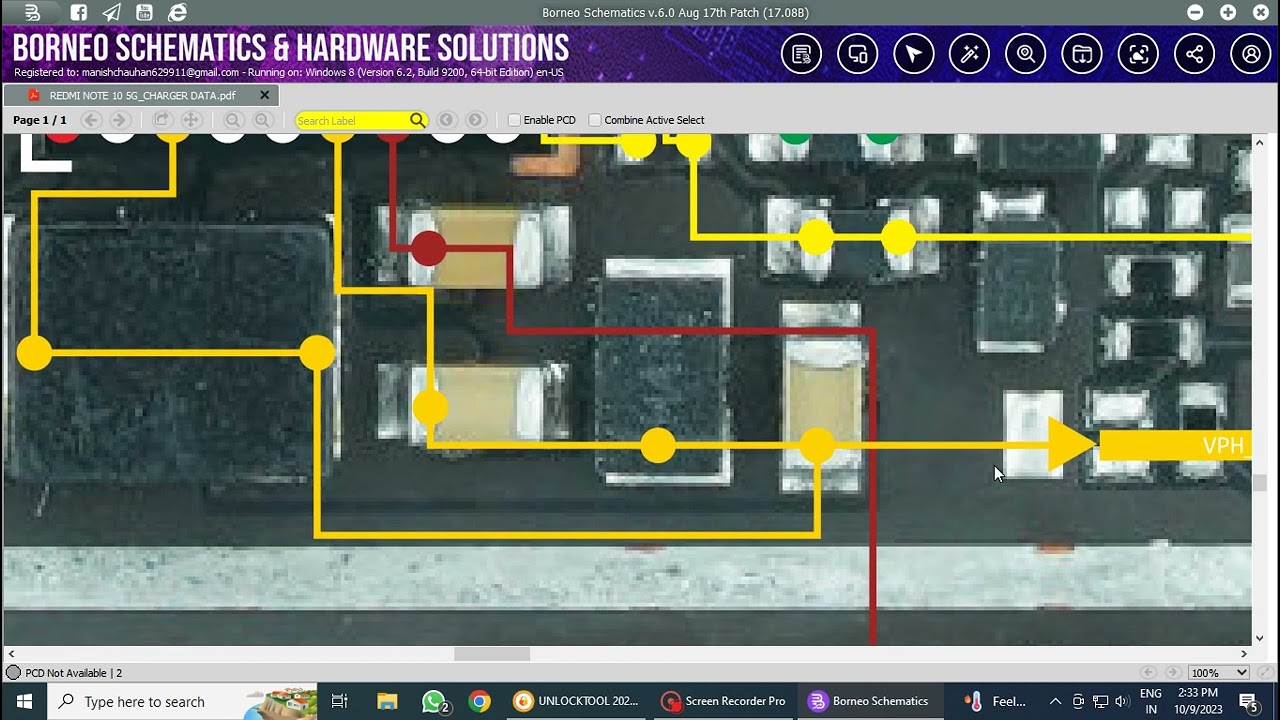Go to previous search result arrow
Viewport: 1280px width, 720px height.
point(447,120)
